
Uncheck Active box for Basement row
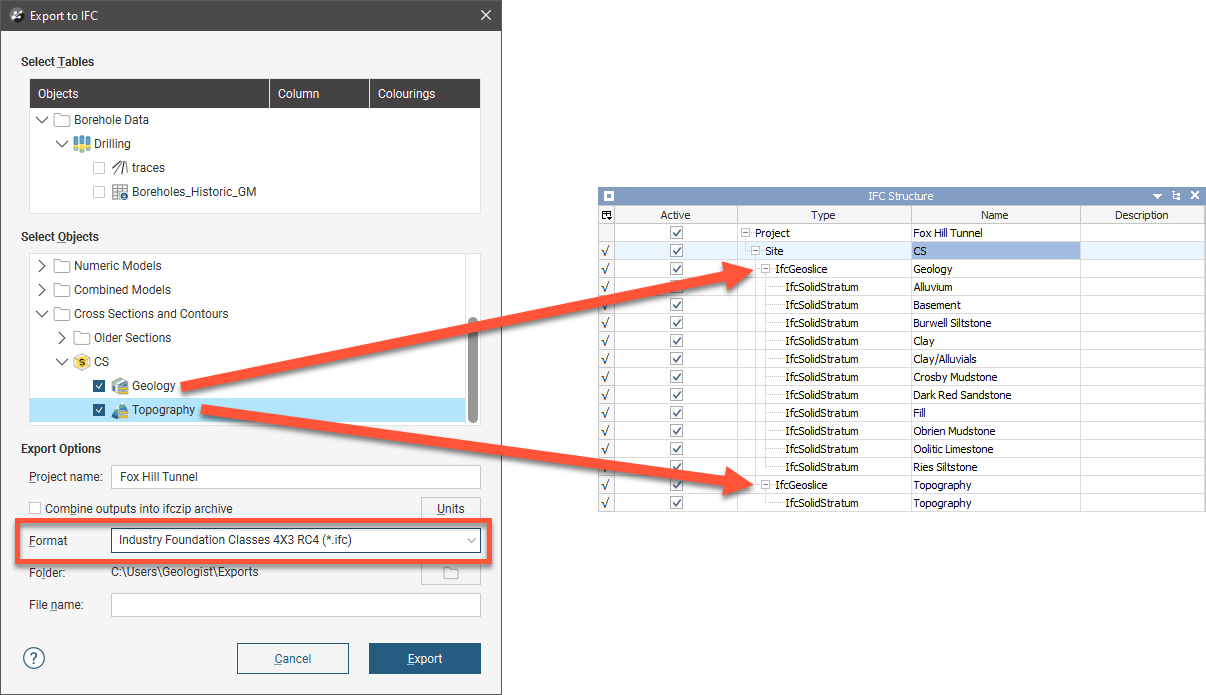click(x=677, y=305)
